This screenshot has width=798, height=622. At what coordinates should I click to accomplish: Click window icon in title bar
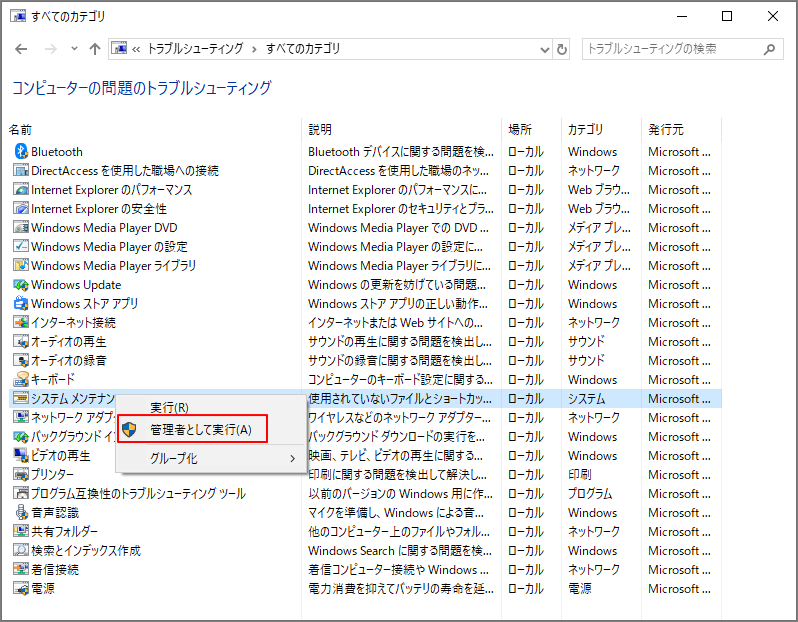18,16
